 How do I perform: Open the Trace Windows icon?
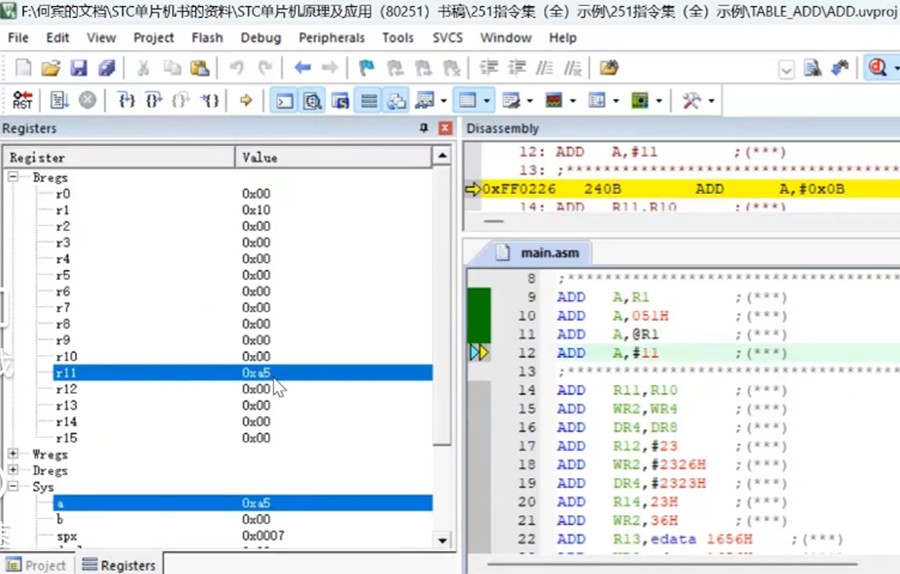point(597,101)
